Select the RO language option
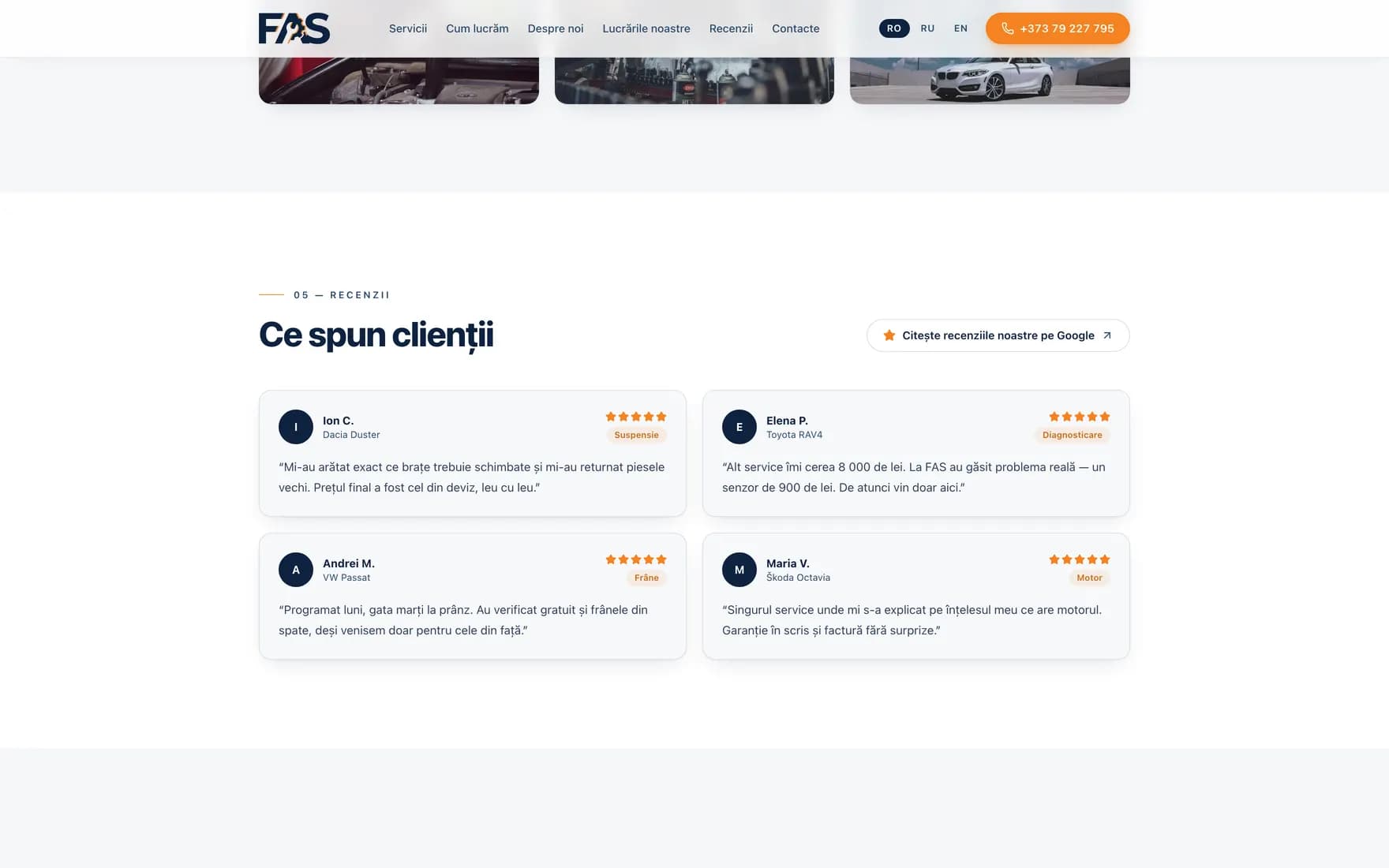This screenshot has height=868, width=1389. [894, 28]
